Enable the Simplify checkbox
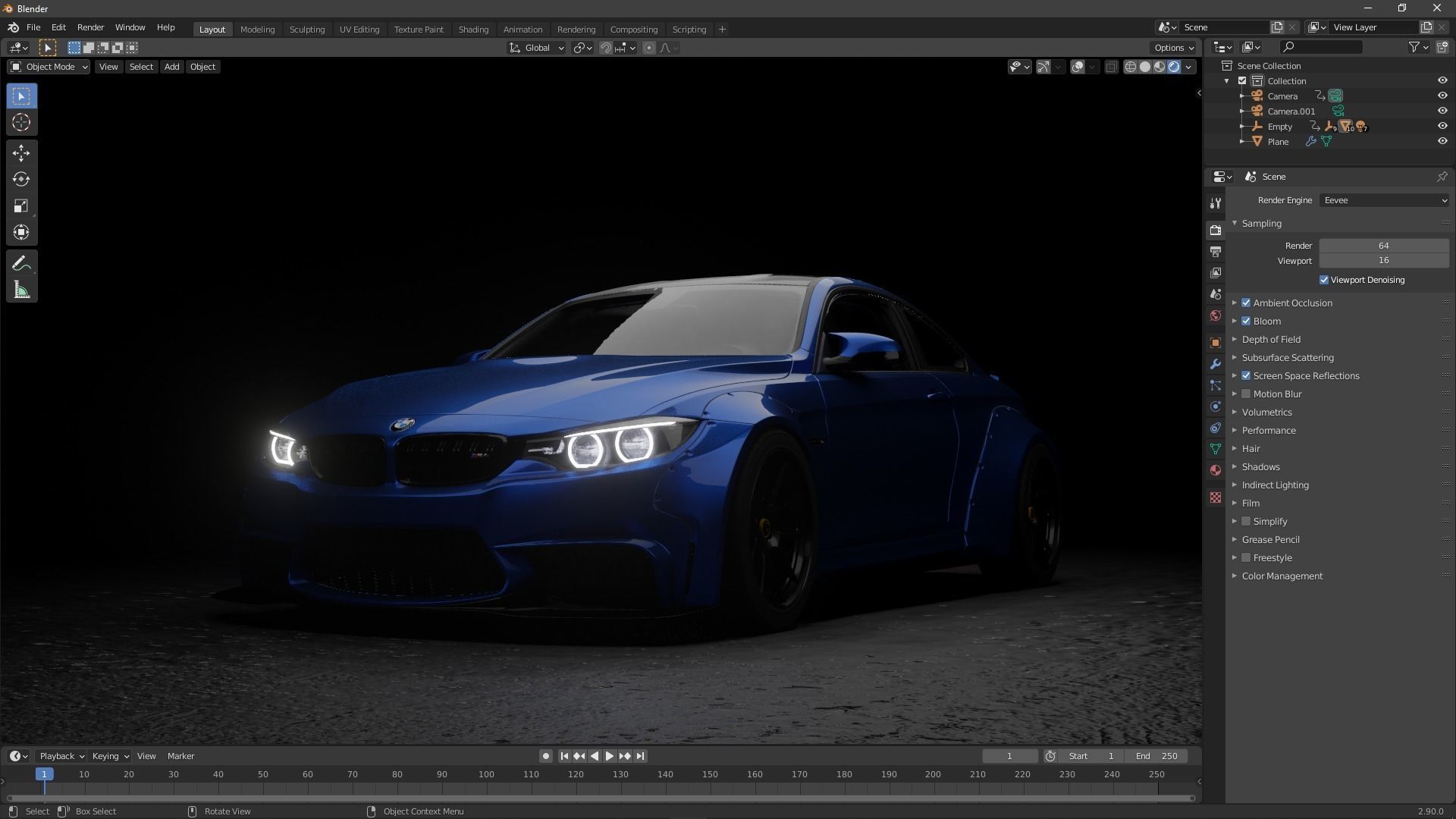 [x=1246, y=521]
